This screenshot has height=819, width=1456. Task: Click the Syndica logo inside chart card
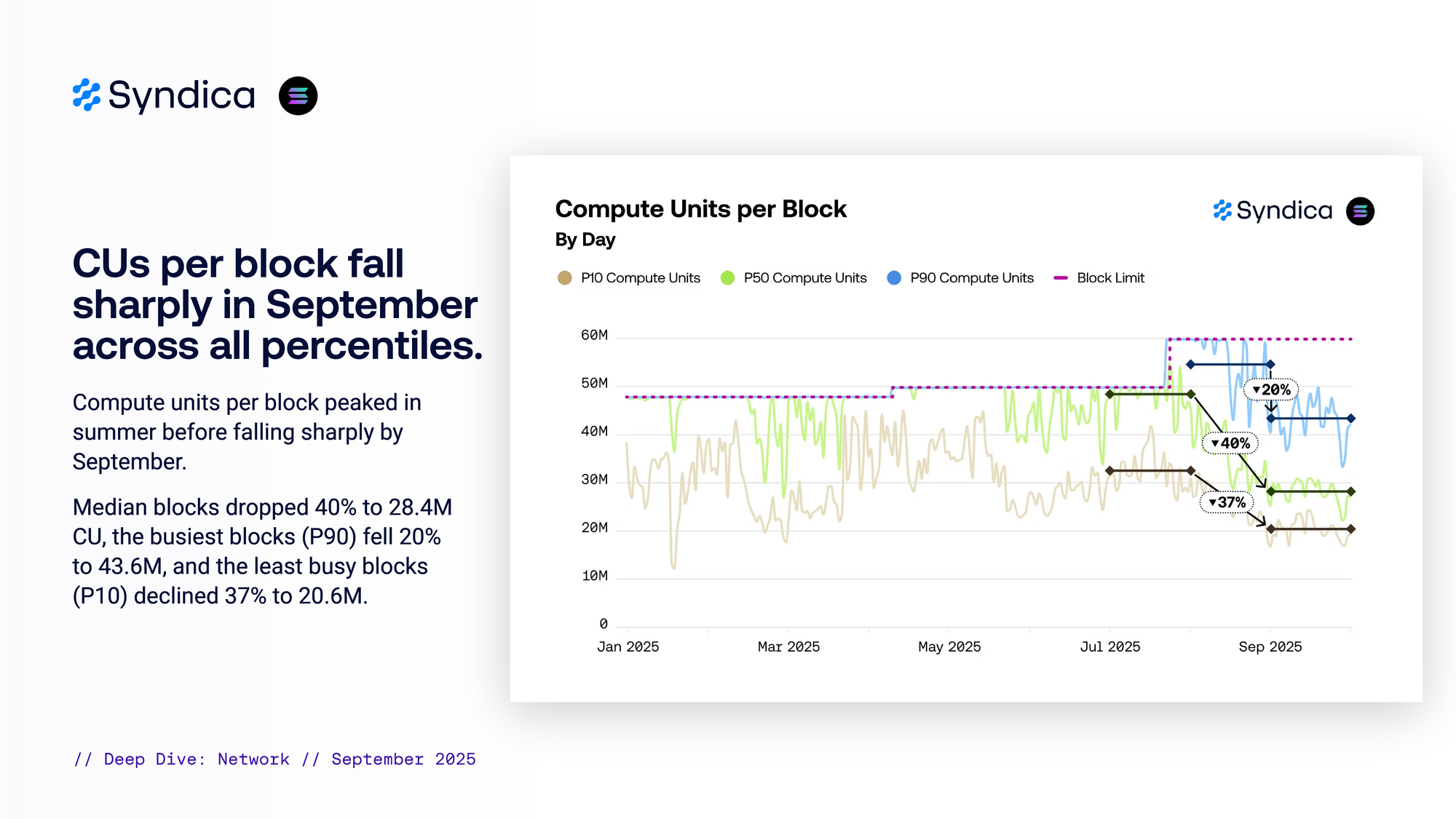click(x=1273, y=210)
